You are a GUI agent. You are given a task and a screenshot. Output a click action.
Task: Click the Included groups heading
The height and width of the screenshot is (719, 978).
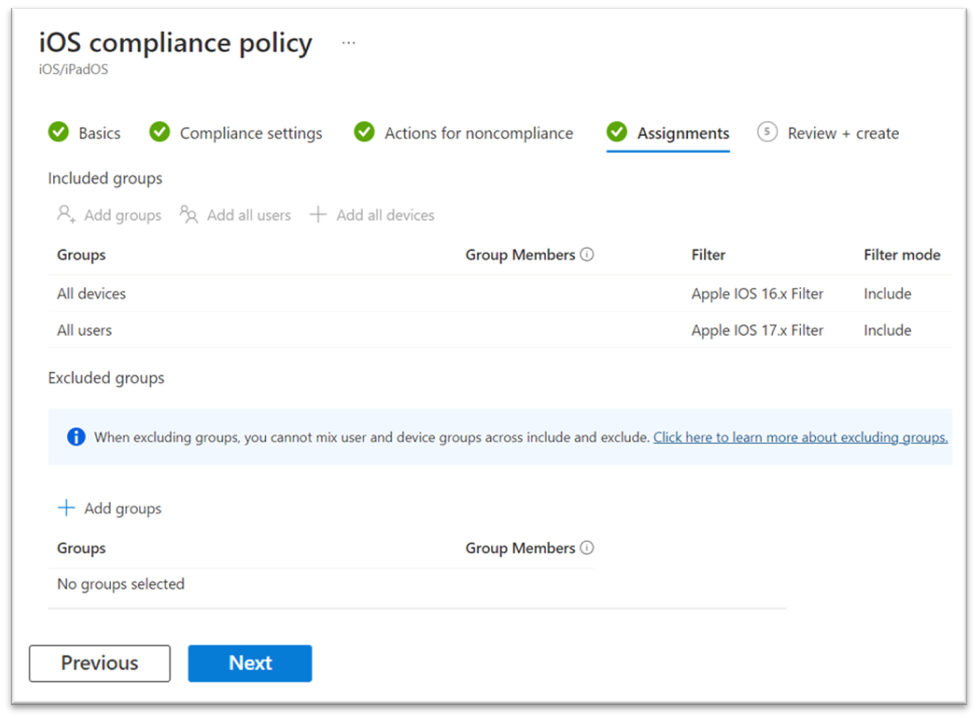pyautogui.click(x=105, y=179)
